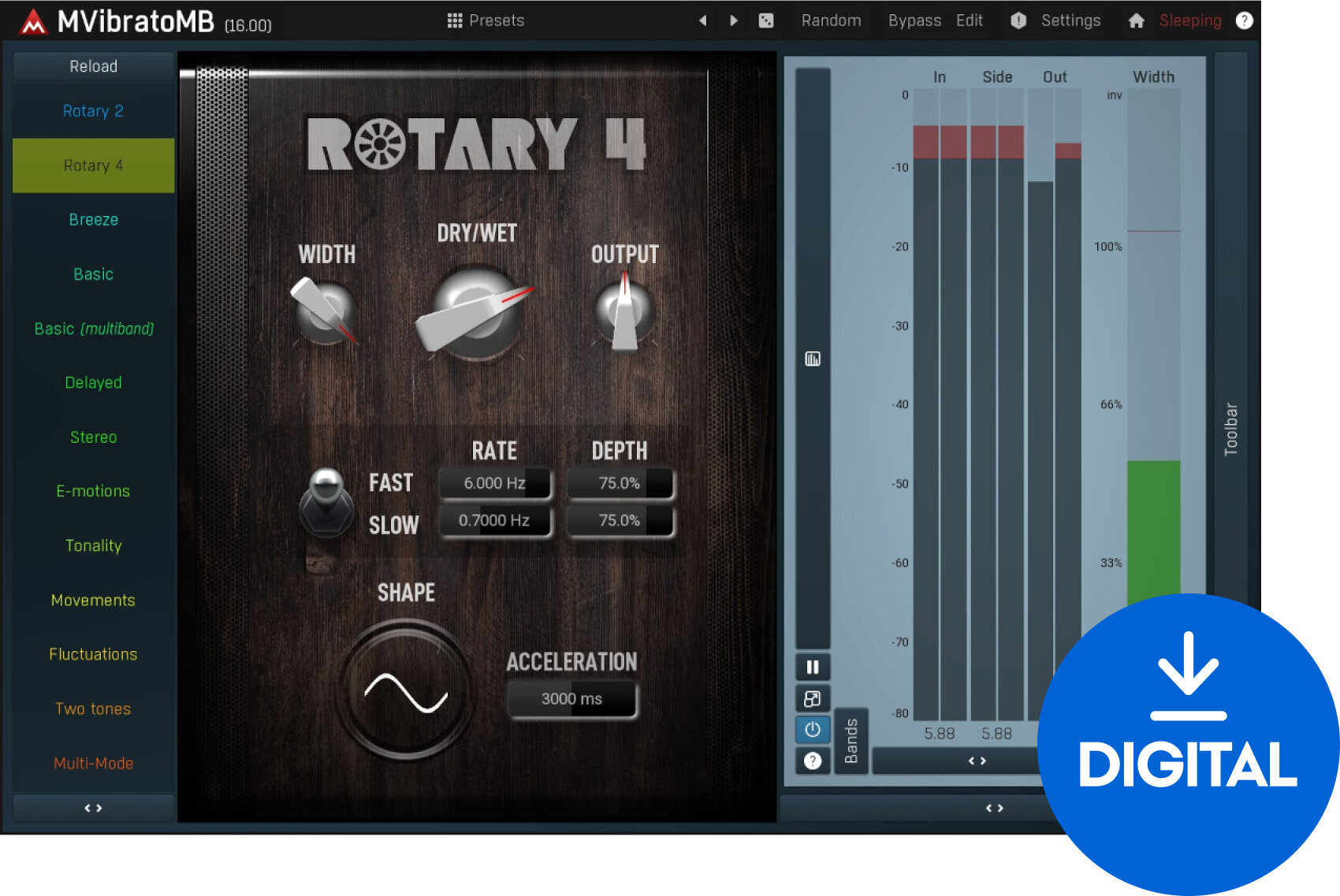Click the resize analyzer panel icon
Screen dimensions: 1340x896
(812, 698)
